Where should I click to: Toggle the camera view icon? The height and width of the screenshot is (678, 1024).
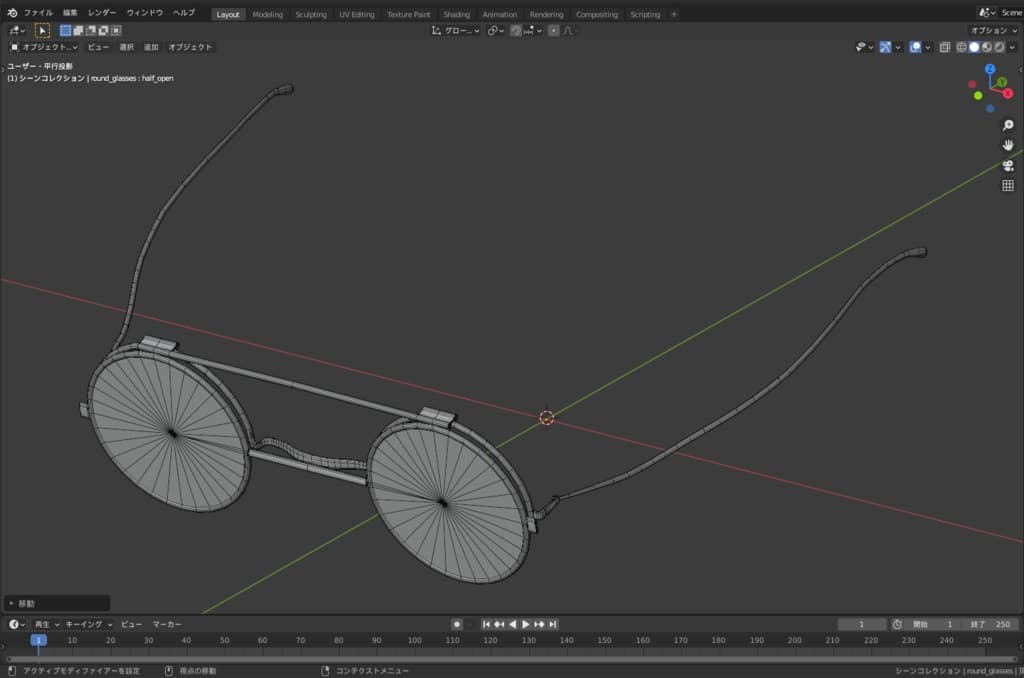point(1008,165)
